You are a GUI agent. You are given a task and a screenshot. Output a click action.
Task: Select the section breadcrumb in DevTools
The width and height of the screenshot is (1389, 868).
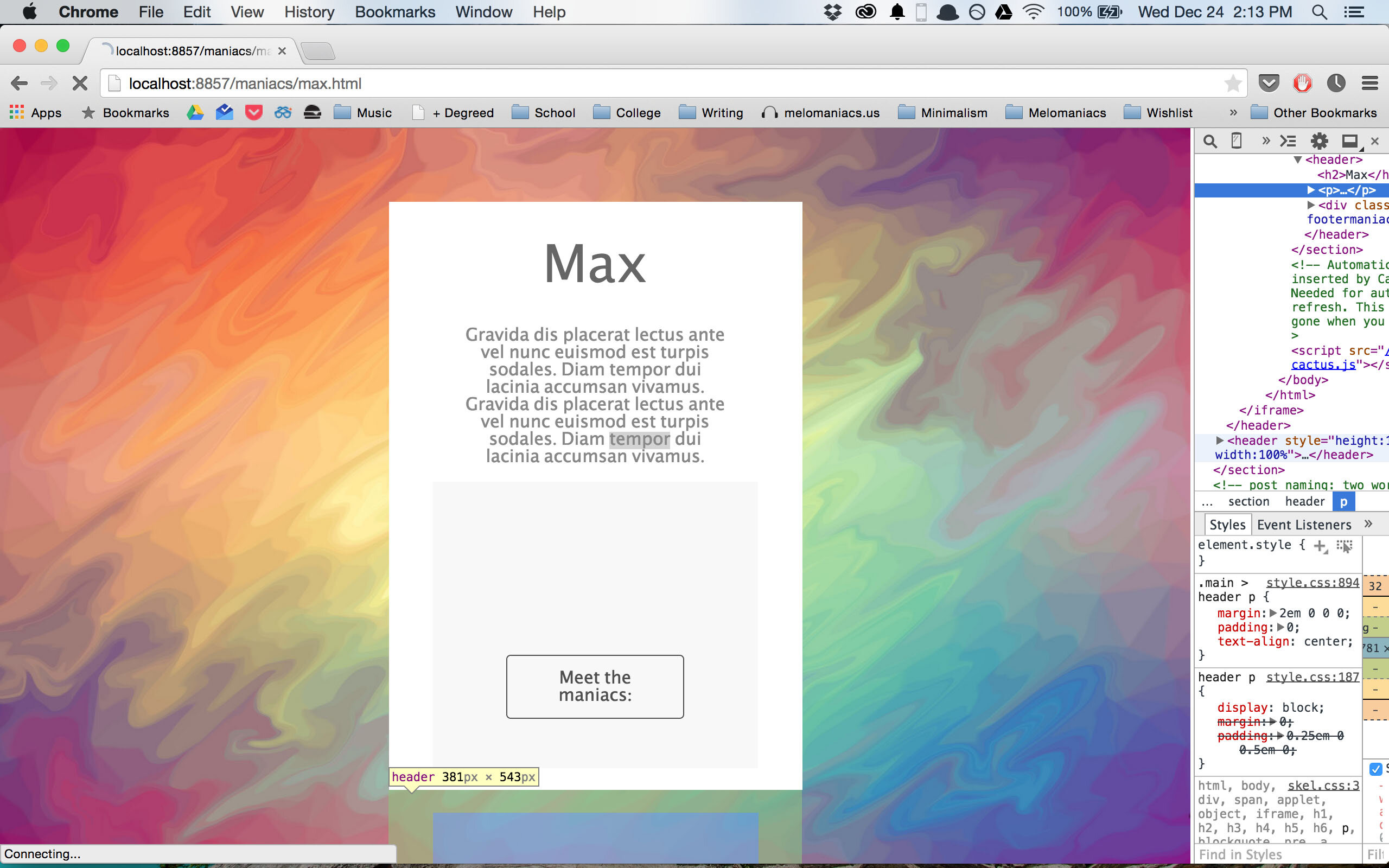click(1248, 502)
